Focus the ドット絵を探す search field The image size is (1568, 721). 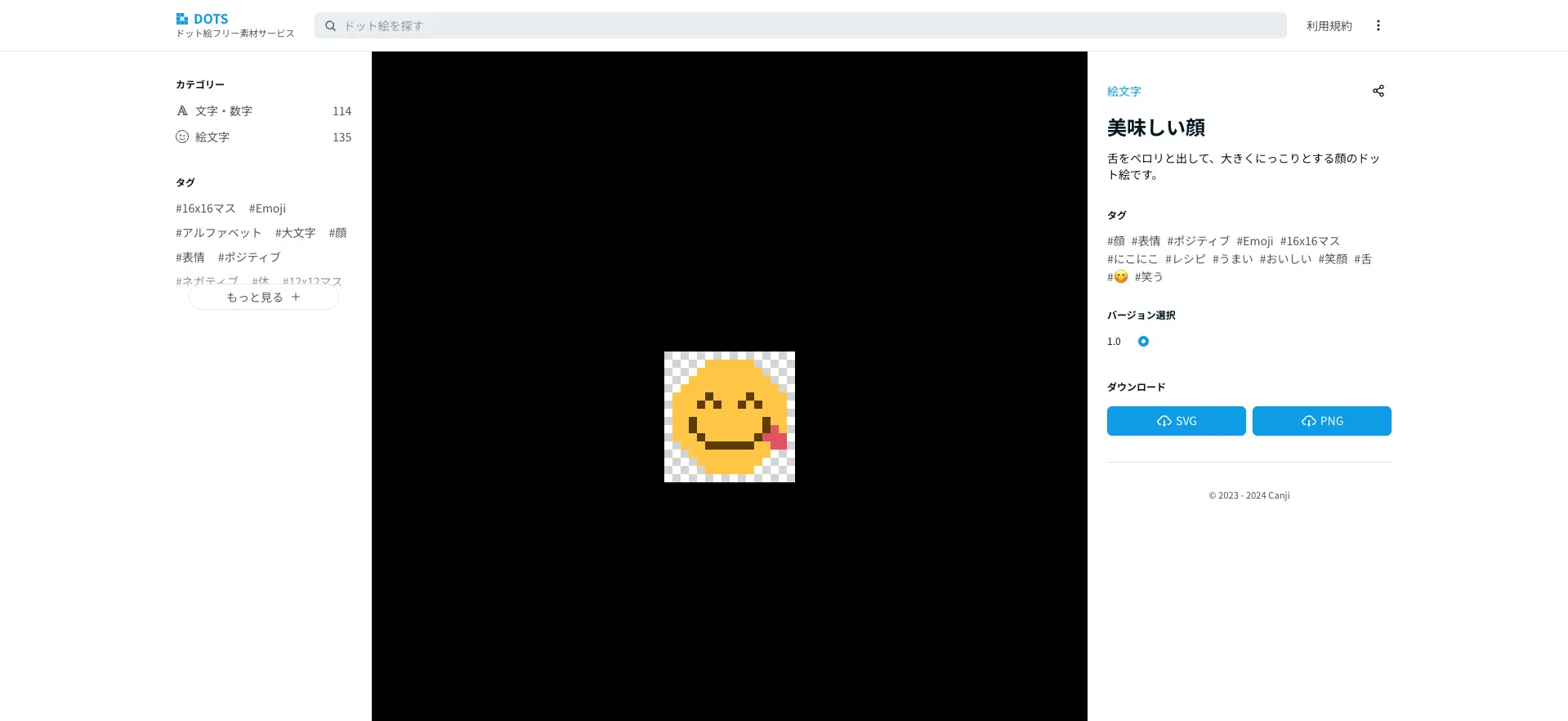point(801,25)
